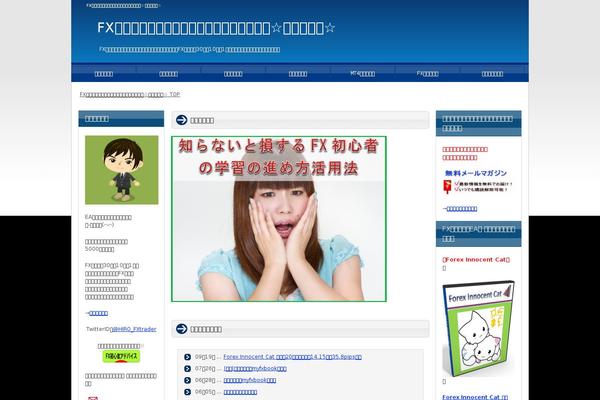Viewport: 600px width, 400px height.
Task: Click the red mailbox icon in the mail magazine banner
Action: click(447, 187)
